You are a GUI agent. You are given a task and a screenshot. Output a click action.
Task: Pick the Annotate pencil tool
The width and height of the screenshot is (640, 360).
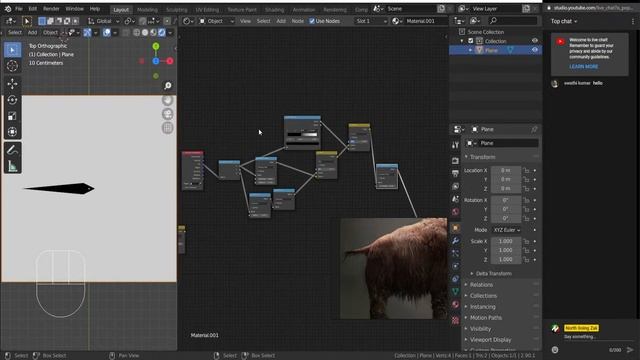tap(12, 150)
